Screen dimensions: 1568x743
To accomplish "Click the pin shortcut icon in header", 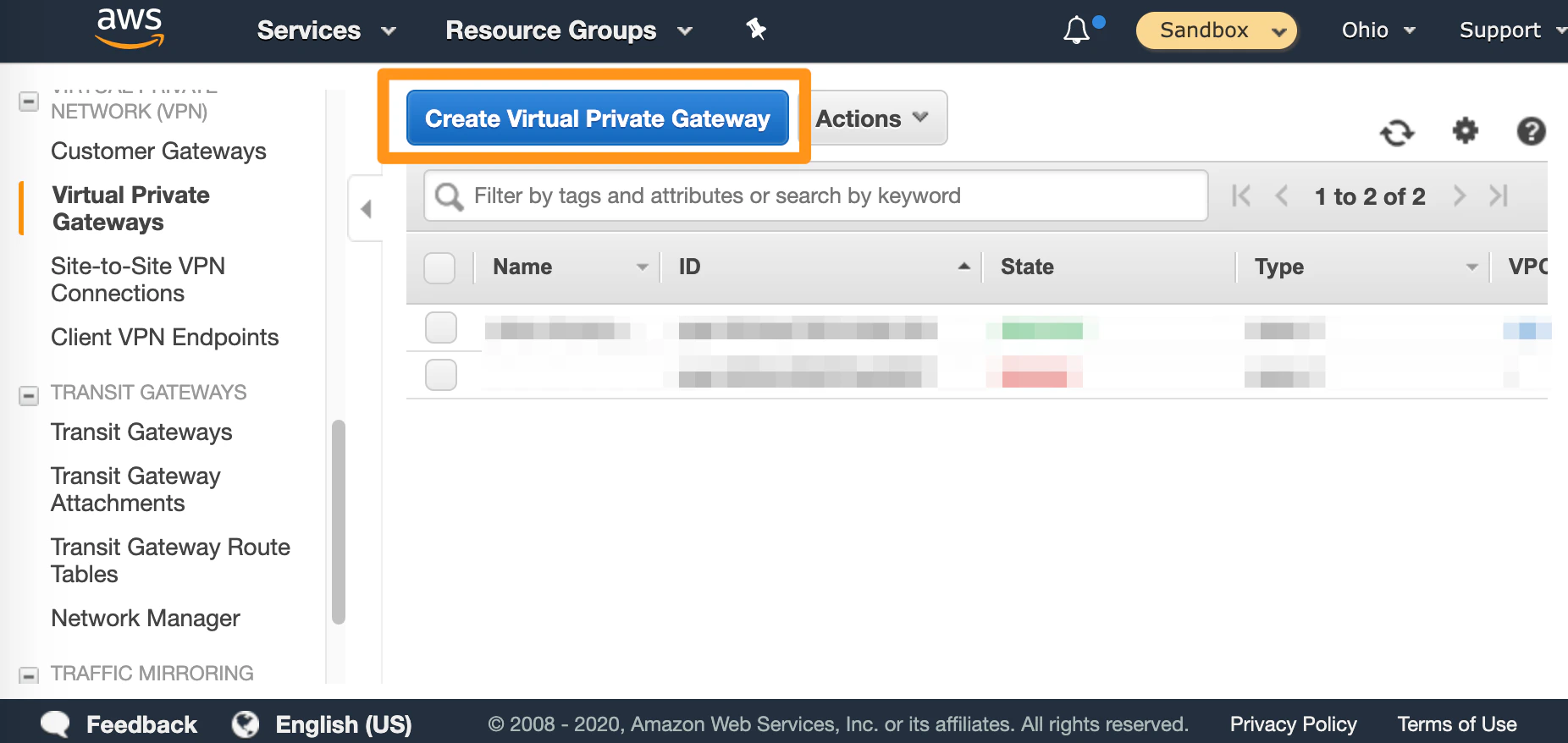I will tap(755, 30).
